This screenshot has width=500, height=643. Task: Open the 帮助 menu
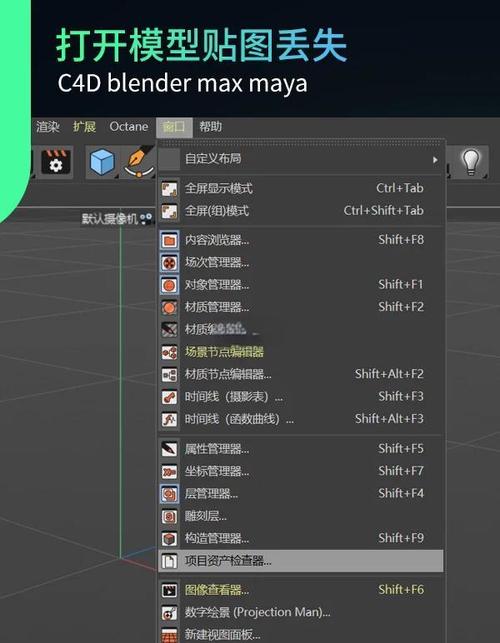point(210,127)
